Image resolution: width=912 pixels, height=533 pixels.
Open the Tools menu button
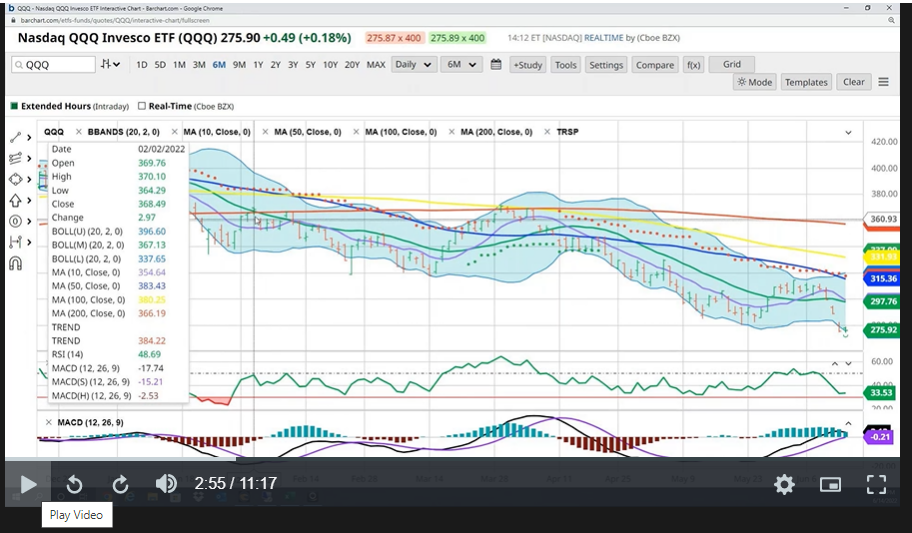(x=565, y=65)
